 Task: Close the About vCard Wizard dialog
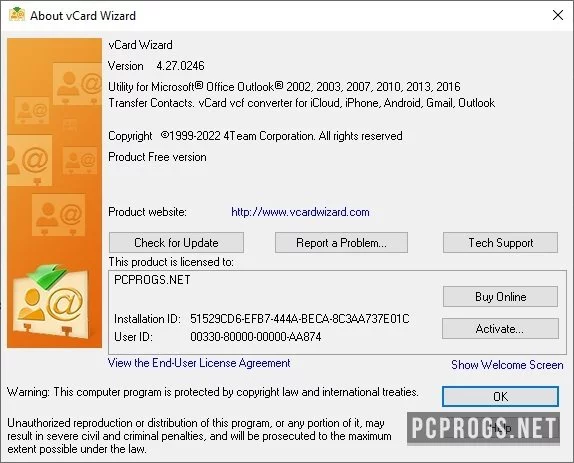[558, 15]
